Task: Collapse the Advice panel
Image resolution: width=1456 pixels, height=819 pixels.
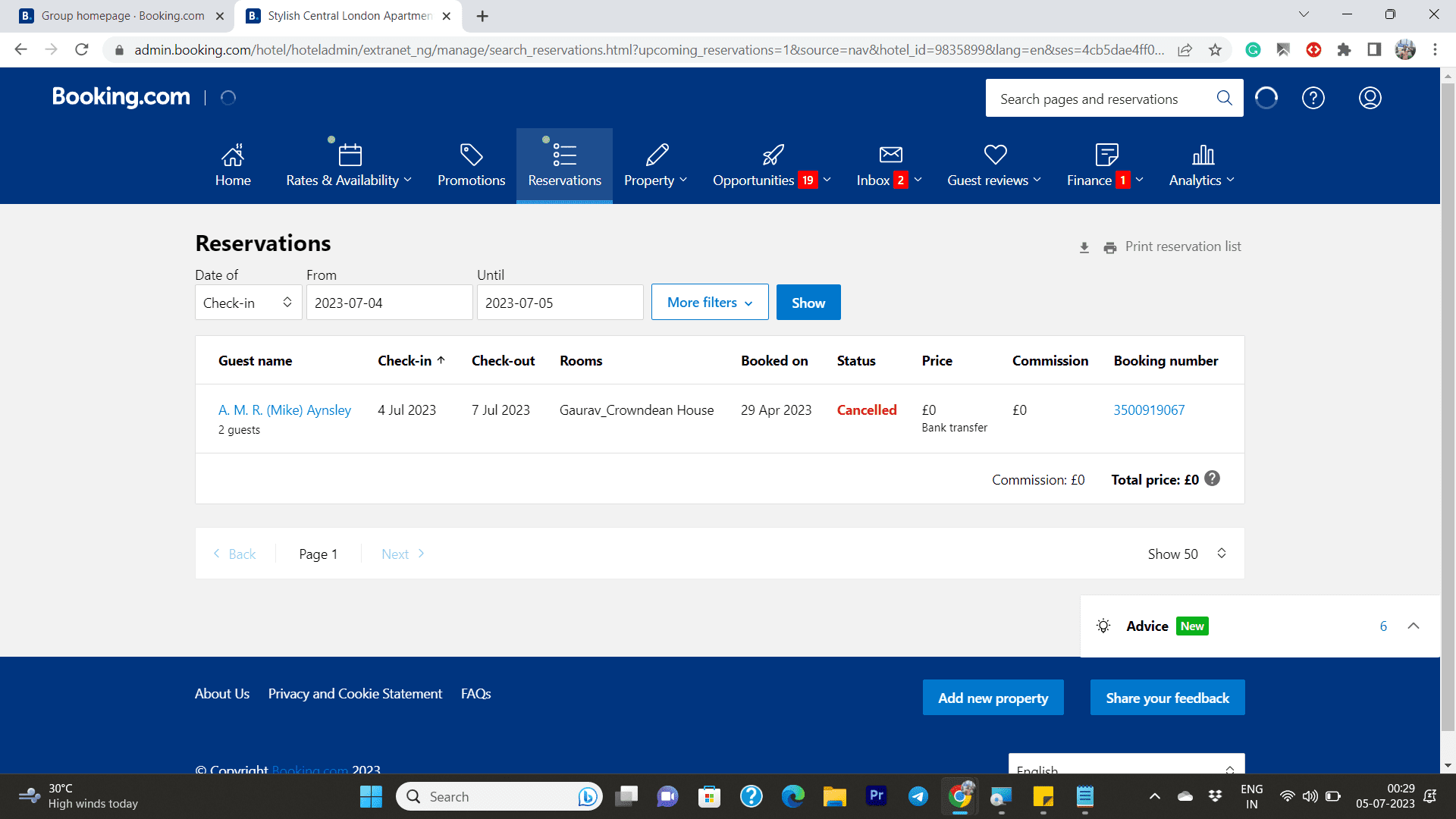Action: pos(1414,626)
